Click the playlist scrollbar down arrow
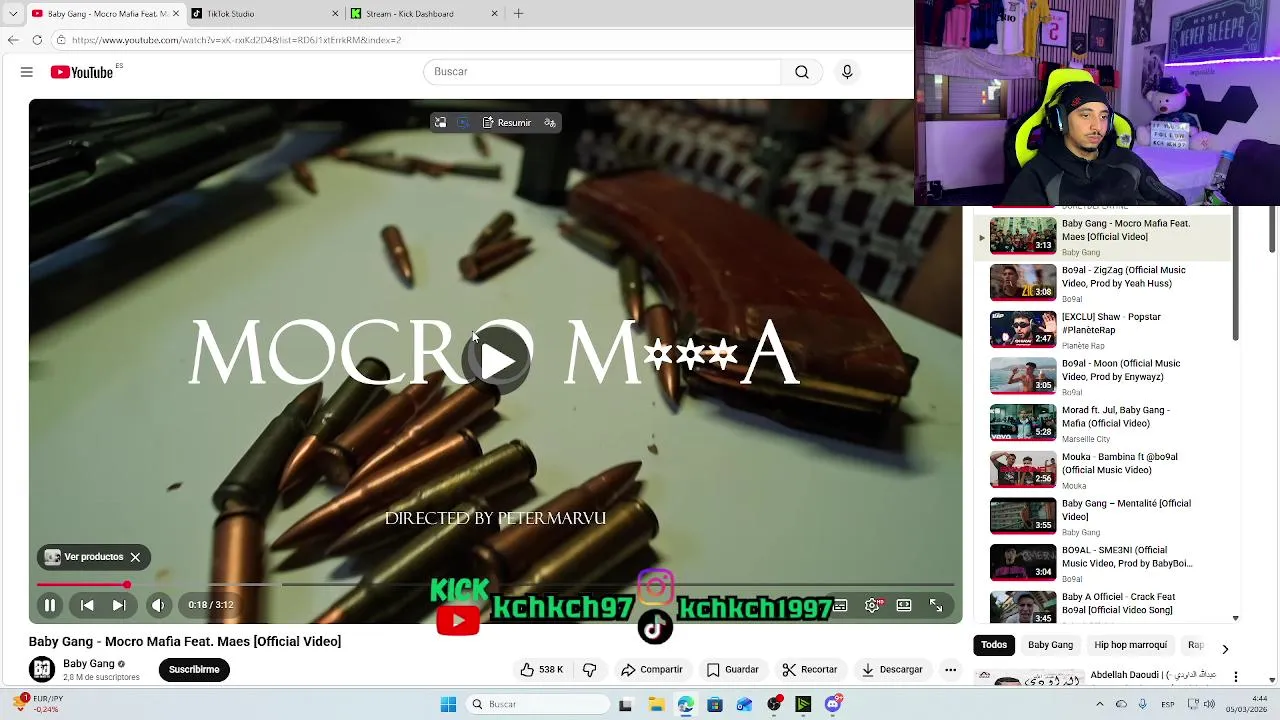The height and width of the screenshot is (720, 1280). pyautogui.click(x=1236, y=618)
